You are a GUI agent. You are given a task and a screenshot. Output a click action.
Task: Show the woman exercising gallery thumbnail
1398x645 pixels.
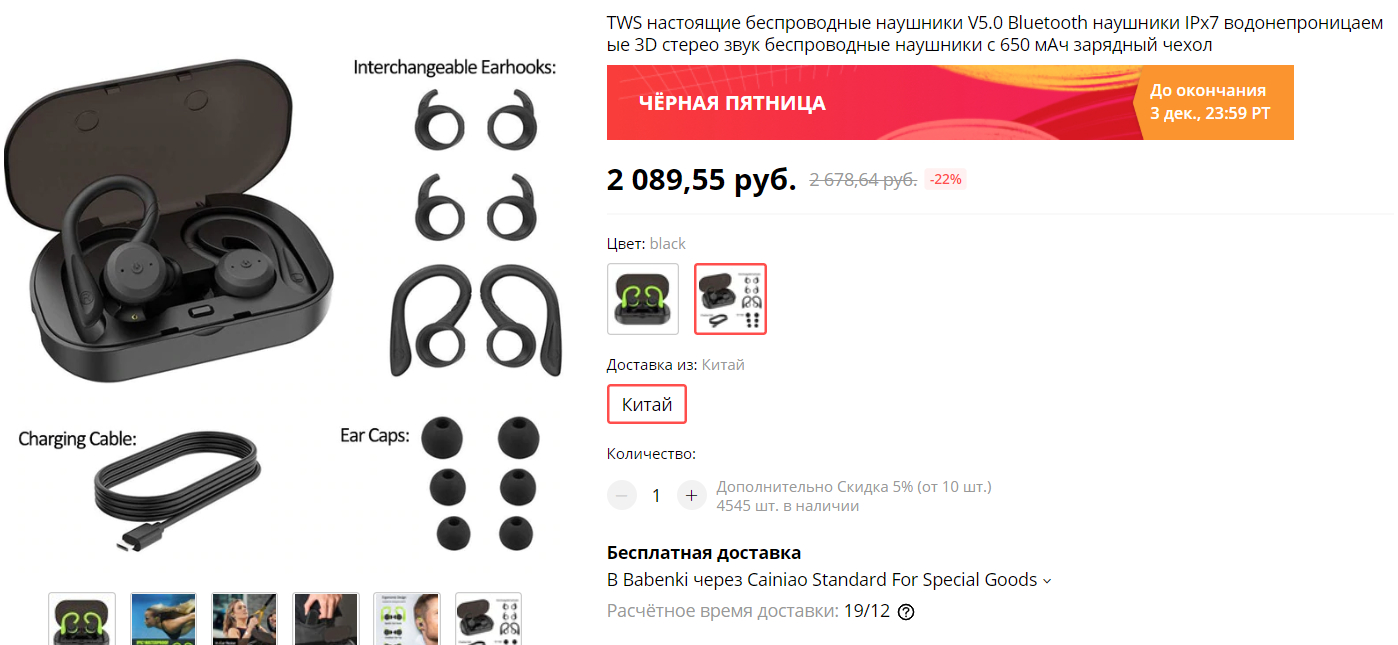[245, 618]
